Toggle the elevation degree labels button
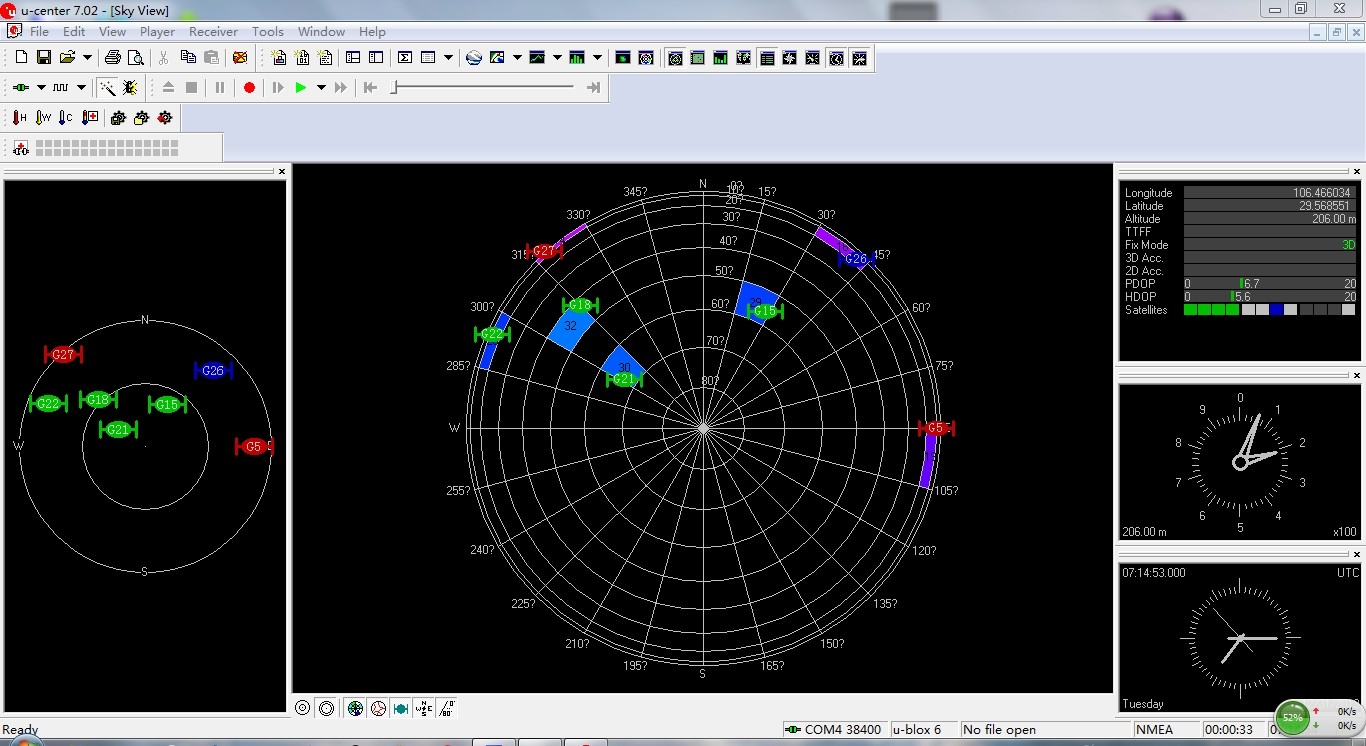The image size is (1366, 746). click(446, 708)
